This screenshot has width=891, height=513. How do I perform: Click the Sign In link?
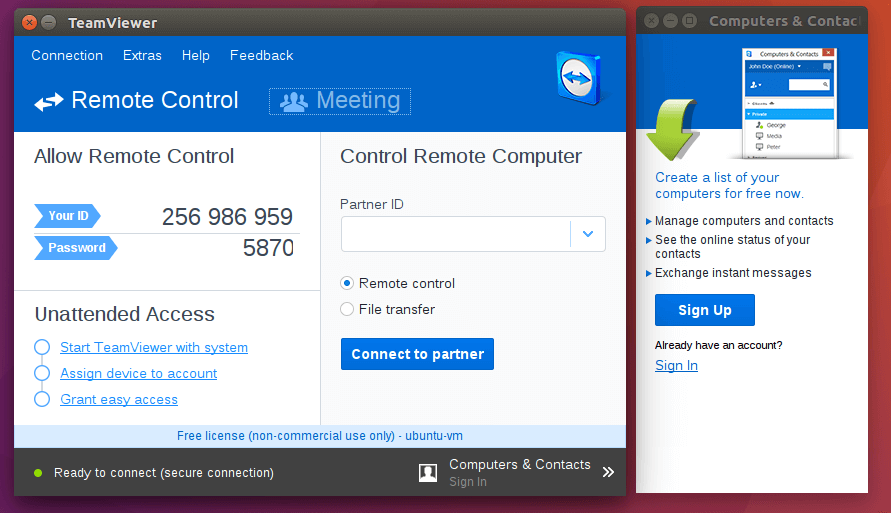tap(676, 365)
